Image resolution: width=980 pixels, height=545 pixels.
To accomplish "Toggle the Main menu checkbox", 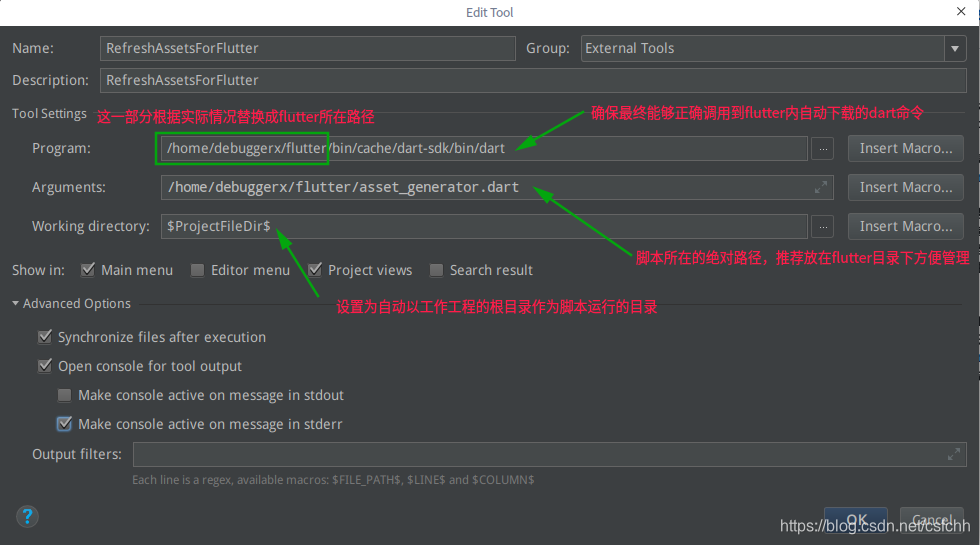I will (x=88, y=269).
